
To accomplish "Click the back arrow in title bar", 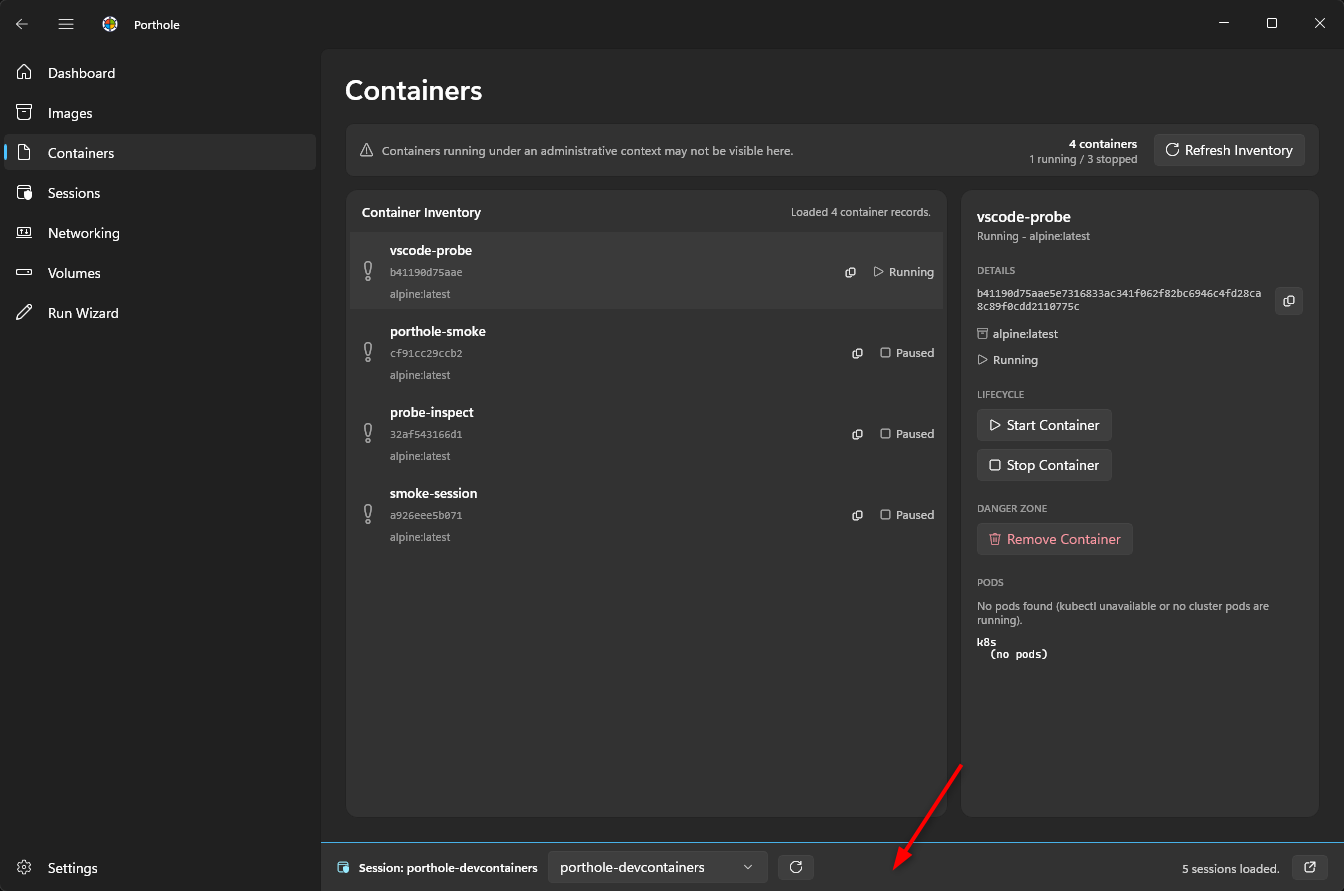I will click(22, 24).
